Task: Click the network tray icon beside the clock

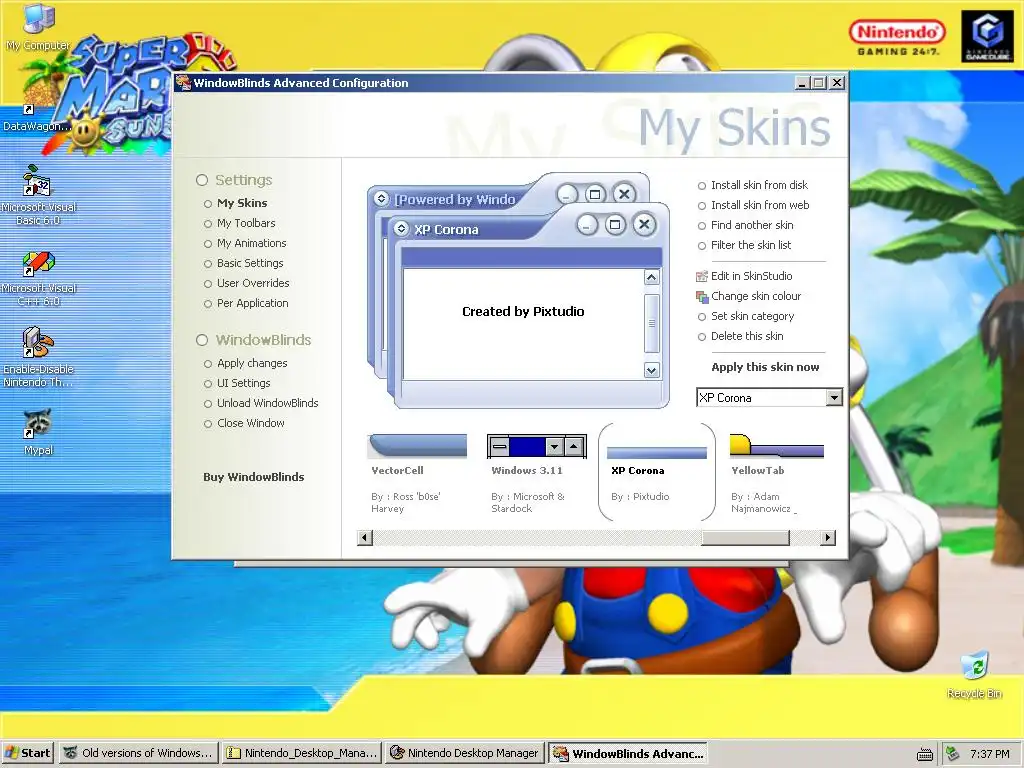Action: coord(953,754)
